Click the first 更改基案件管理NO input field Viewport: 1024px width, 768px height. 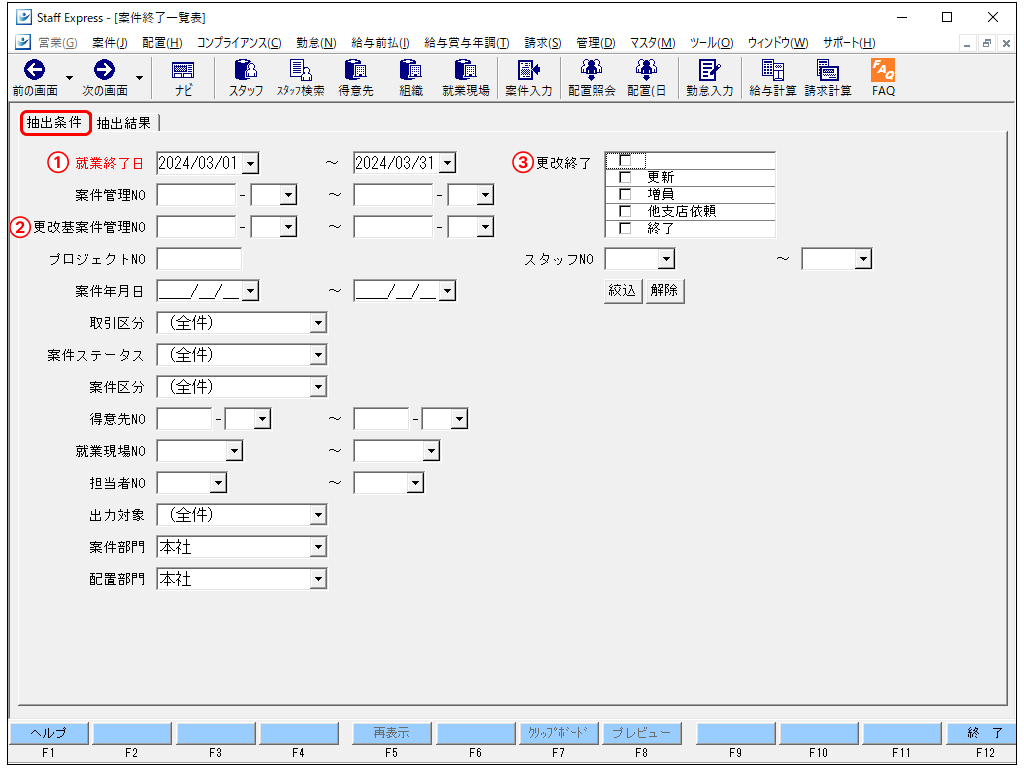point(196,227)
